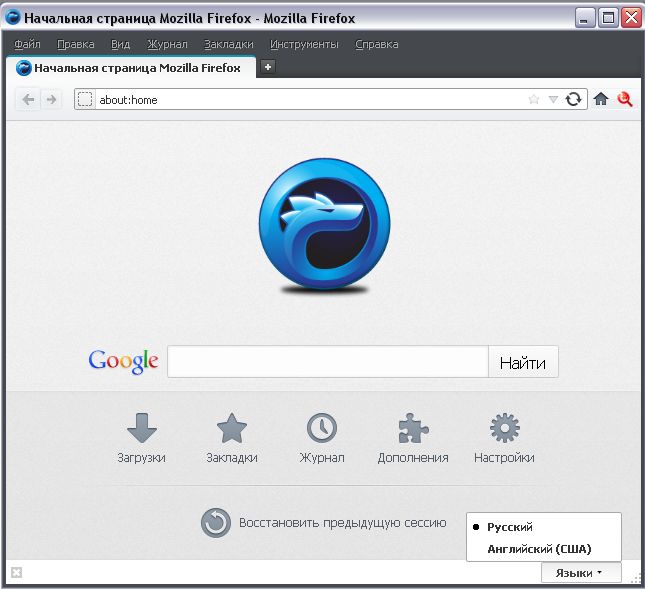The height and width of the screenshot is (590, 645).
Task: Click the red magnifier search icon
Action: pyautogui.click(x=624, y=99)
